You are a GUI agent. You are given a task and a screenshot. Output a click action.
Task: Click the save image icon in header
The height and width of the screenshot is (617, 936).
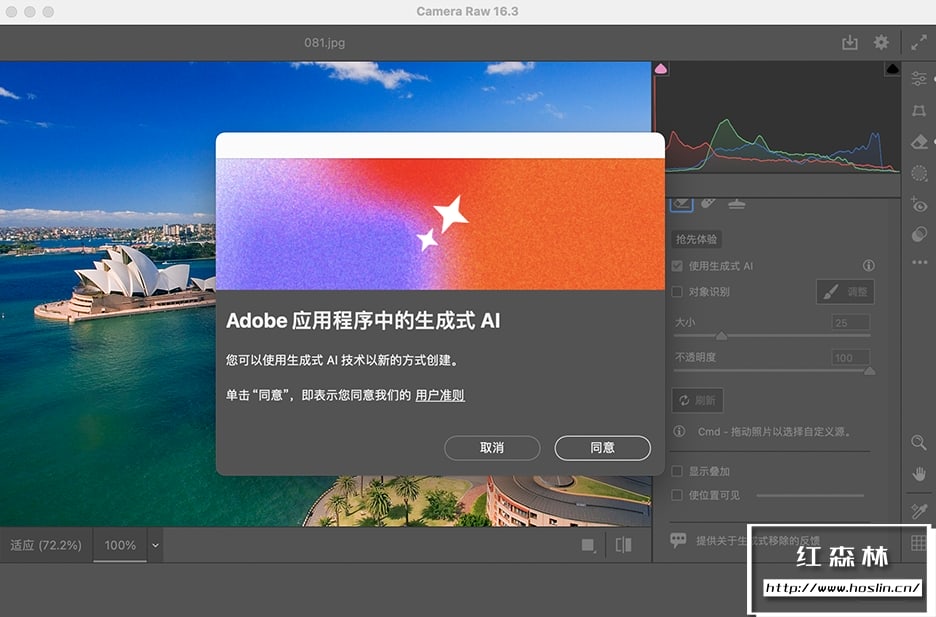(x=849, y=42)
